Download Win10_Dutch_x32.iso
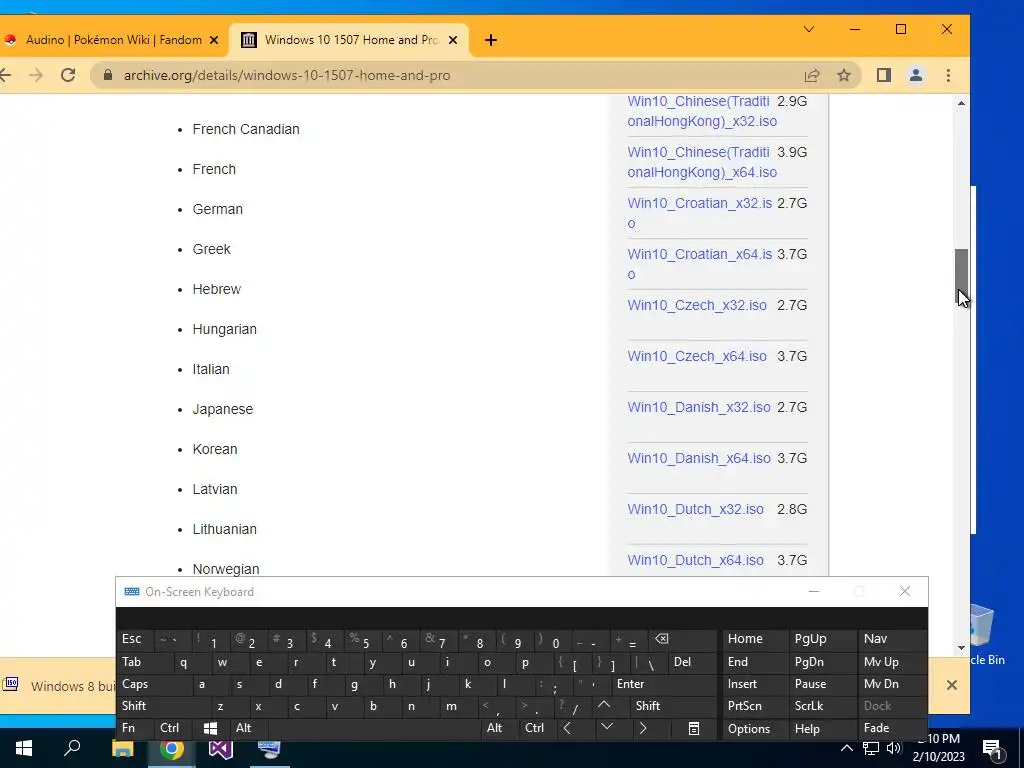 coord(696,509)
